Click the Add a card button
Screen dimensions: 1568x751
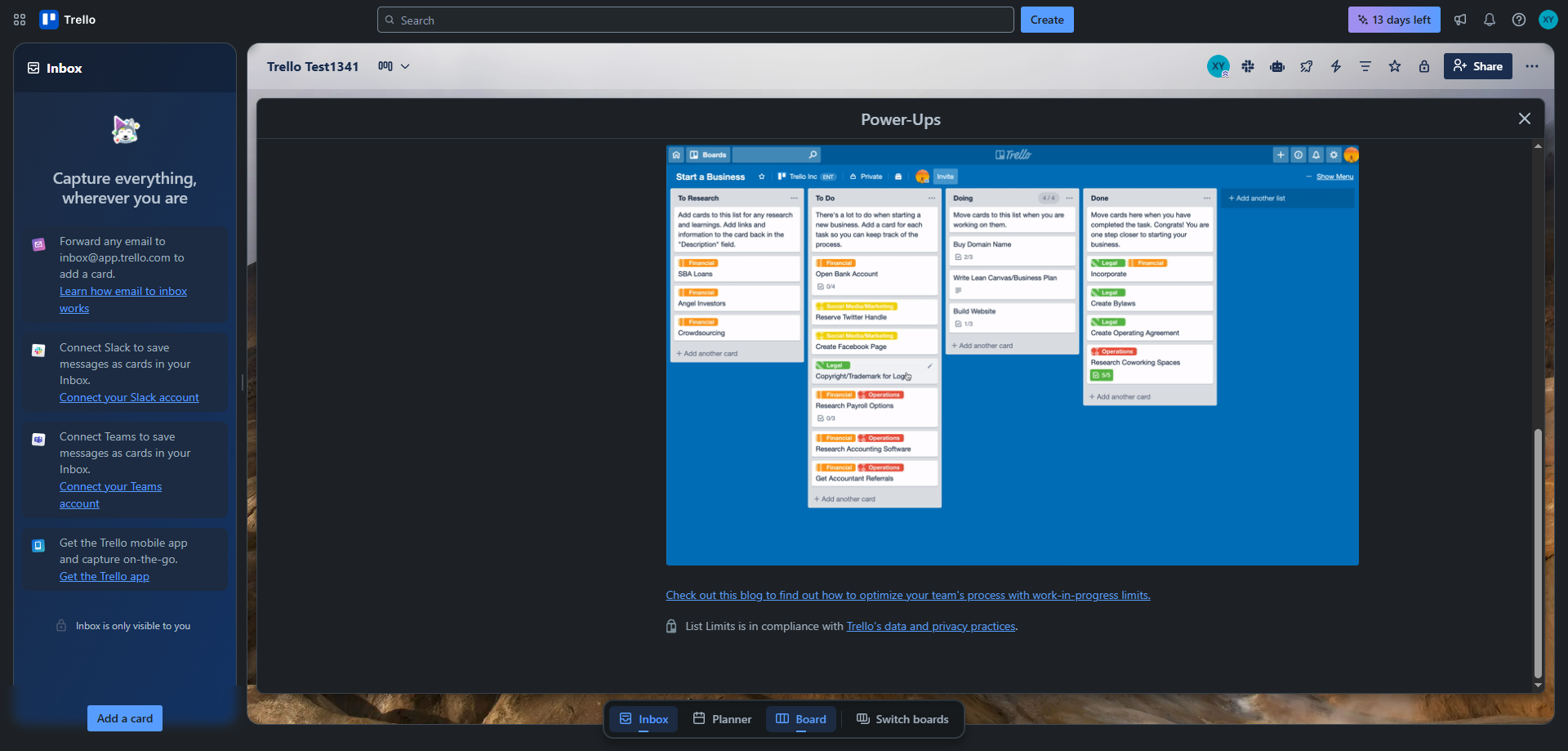(x=125, y=718)
